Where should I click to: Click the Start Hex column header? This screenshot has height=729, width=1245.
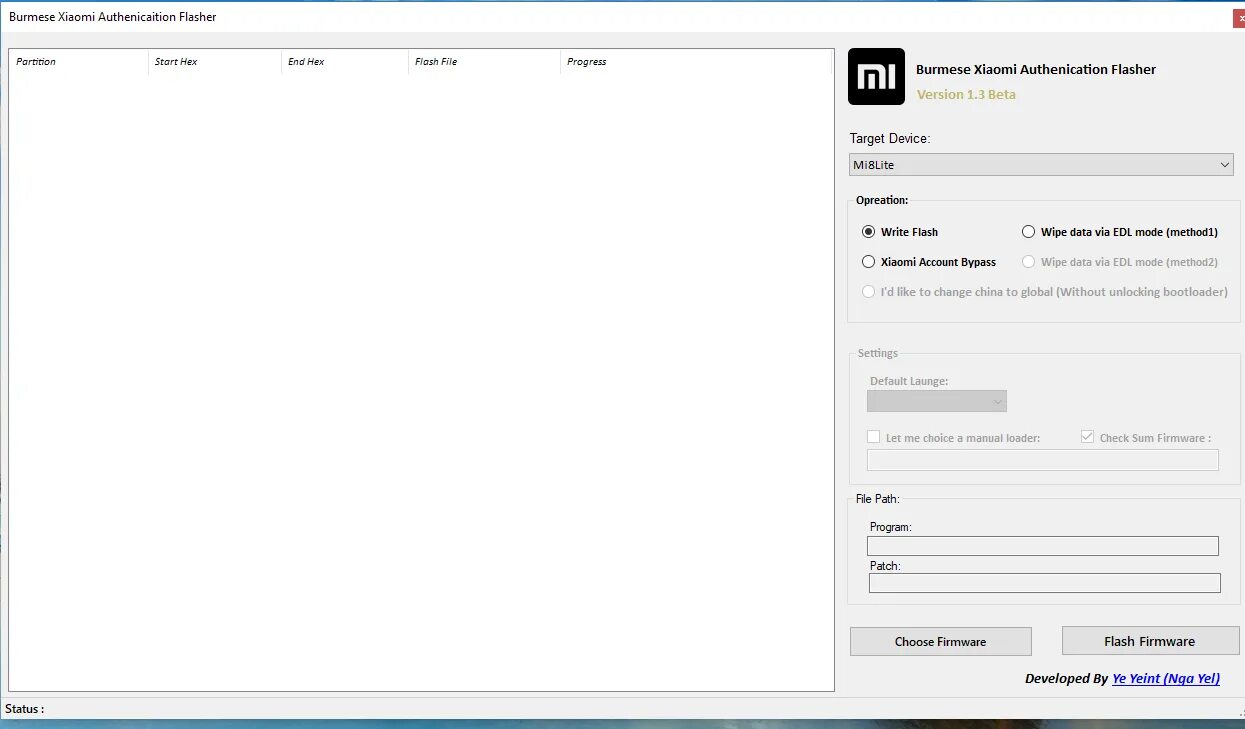(x=215, y=62)
